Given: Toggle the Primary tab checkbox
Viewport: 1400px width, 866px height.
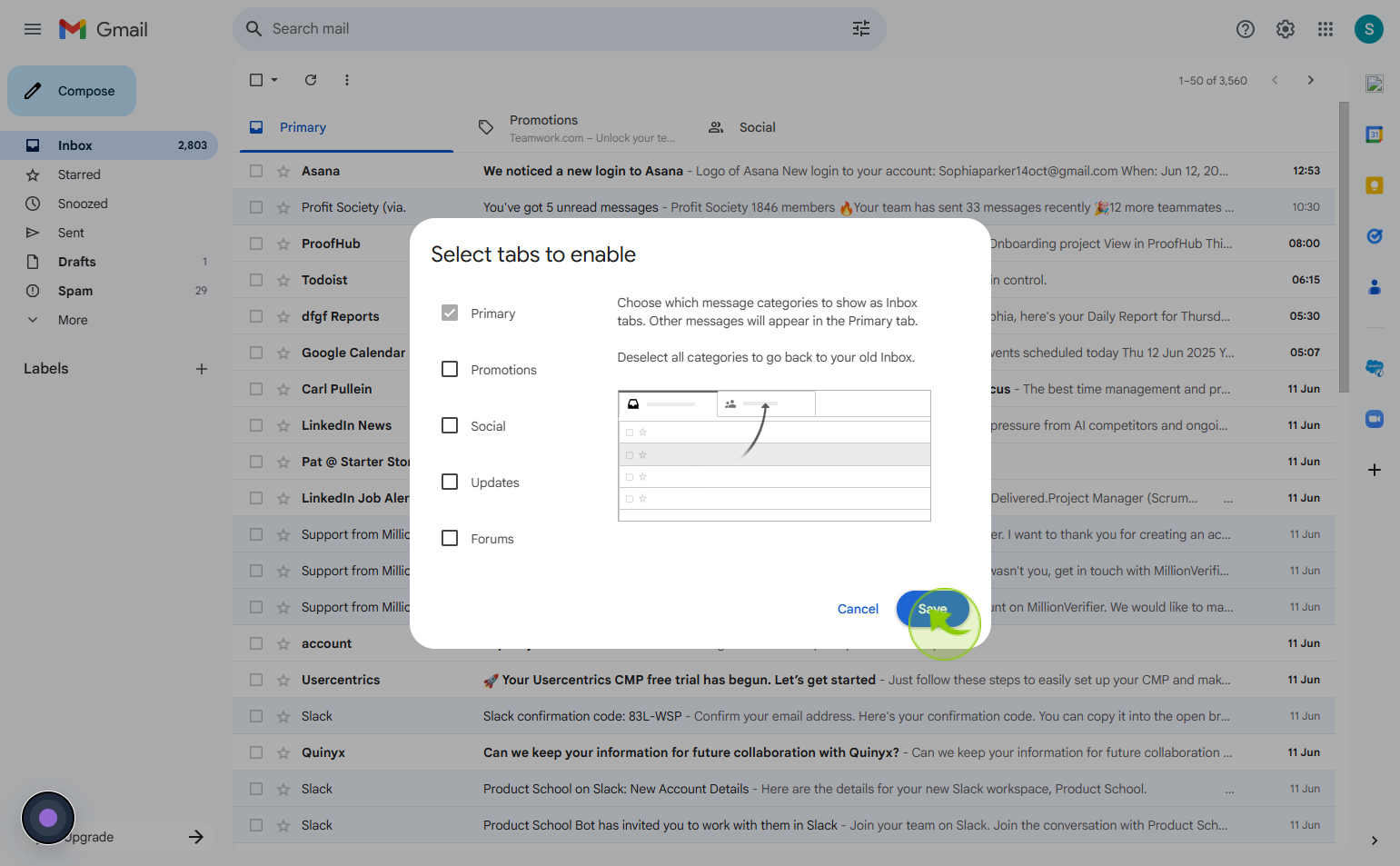Looking at the screenshot, I should click(450, 313).
